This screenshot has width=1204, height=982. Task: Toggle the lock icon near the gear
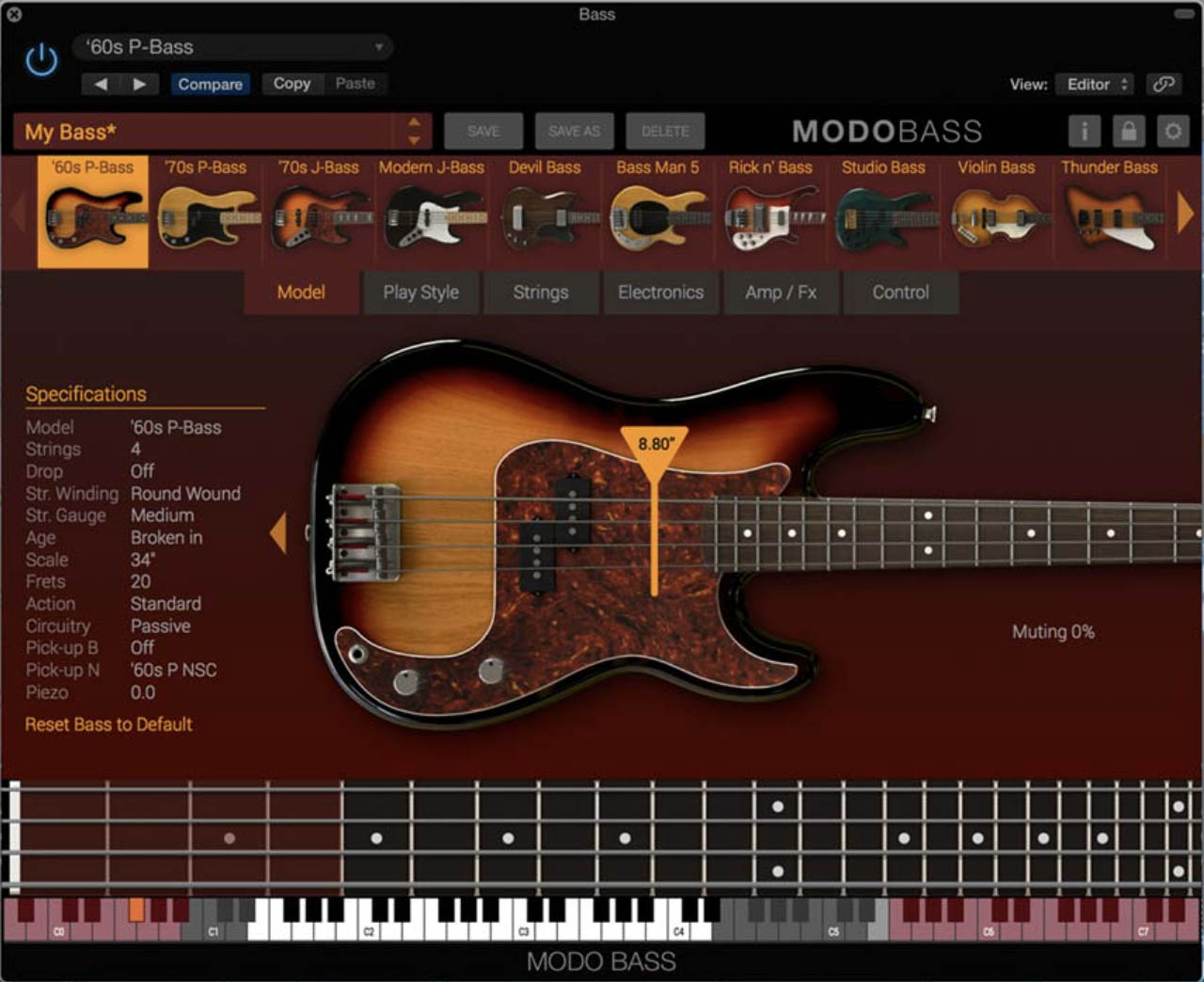(1128, 132)
